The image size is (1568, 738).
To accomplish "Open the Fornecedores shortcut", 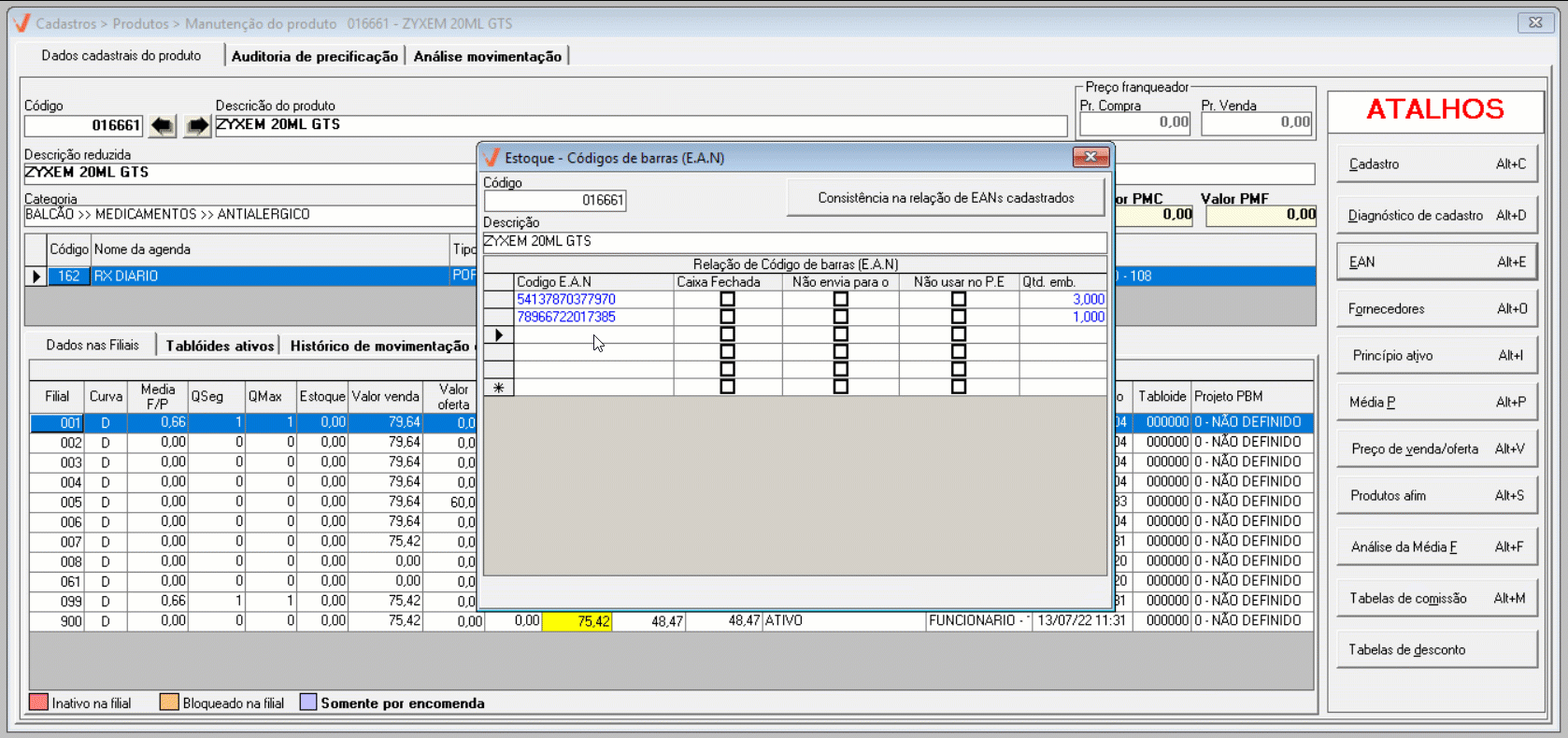I will [1436, 309].
